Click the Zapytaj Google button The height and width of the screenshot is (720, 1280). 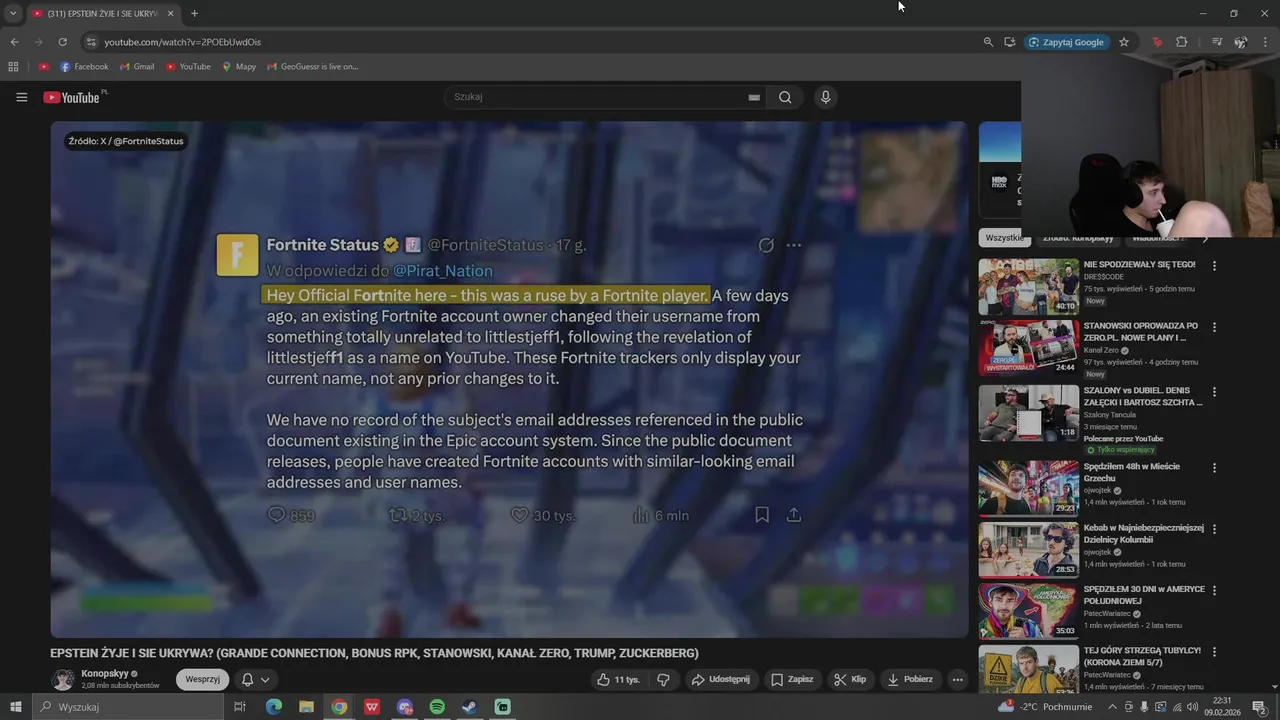(x=1067, y=42)
